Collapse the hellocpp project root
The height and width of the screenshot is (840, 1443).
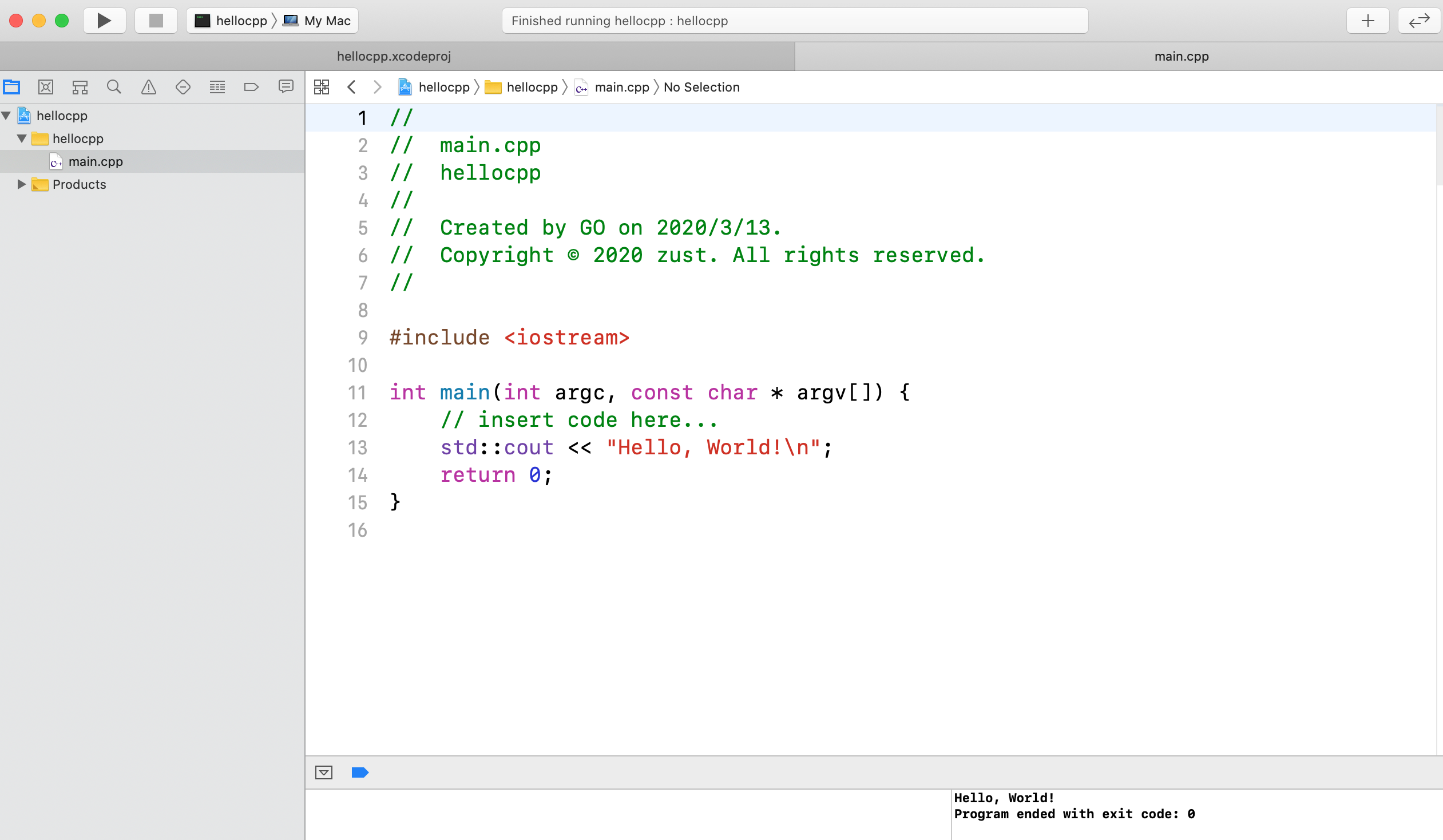tap(6, 116)
